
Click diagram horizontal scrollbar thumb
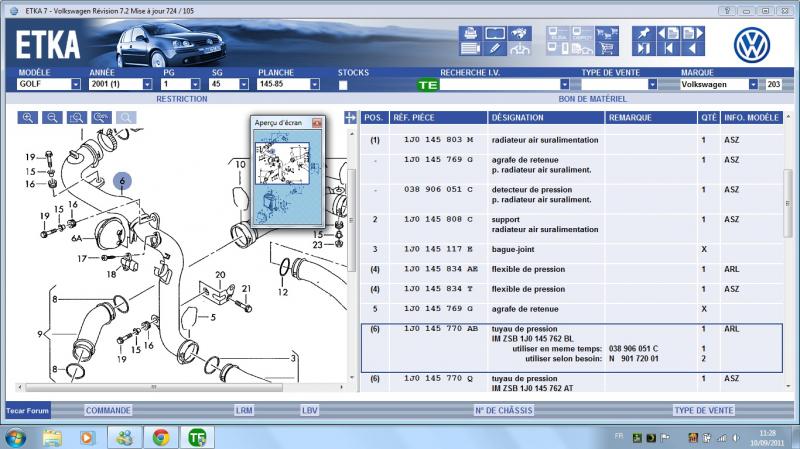click(x=154, y=387)
